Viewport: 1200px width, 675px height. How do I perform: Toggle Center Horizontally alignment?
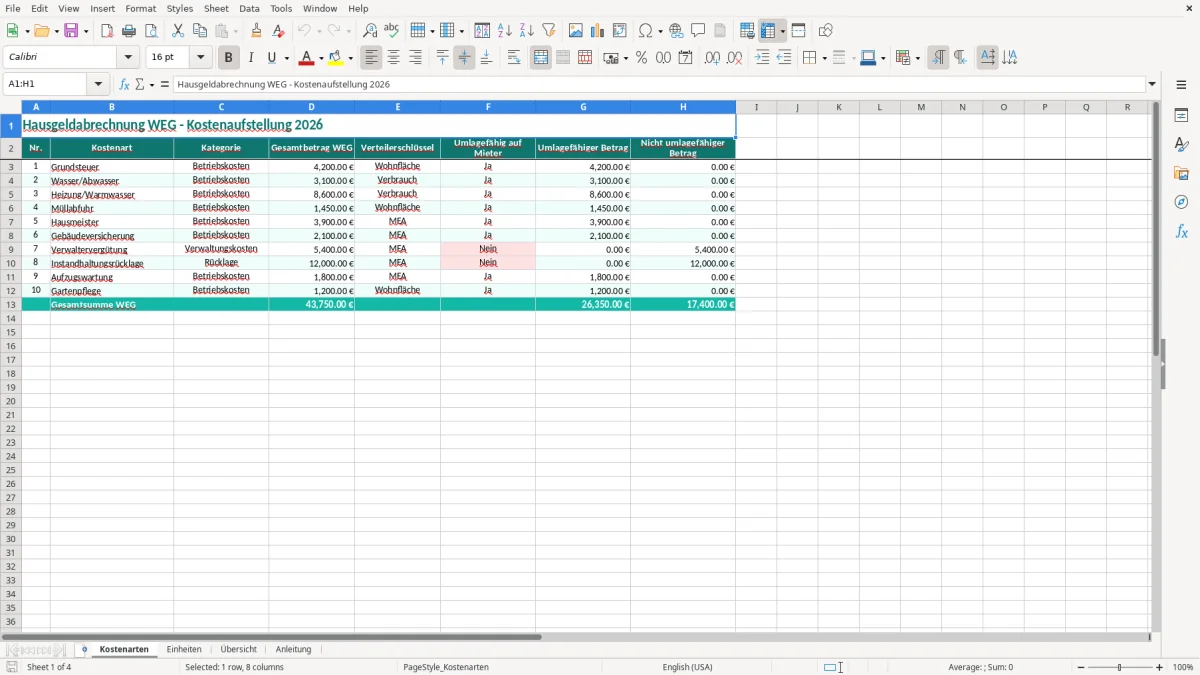point(393,58)
